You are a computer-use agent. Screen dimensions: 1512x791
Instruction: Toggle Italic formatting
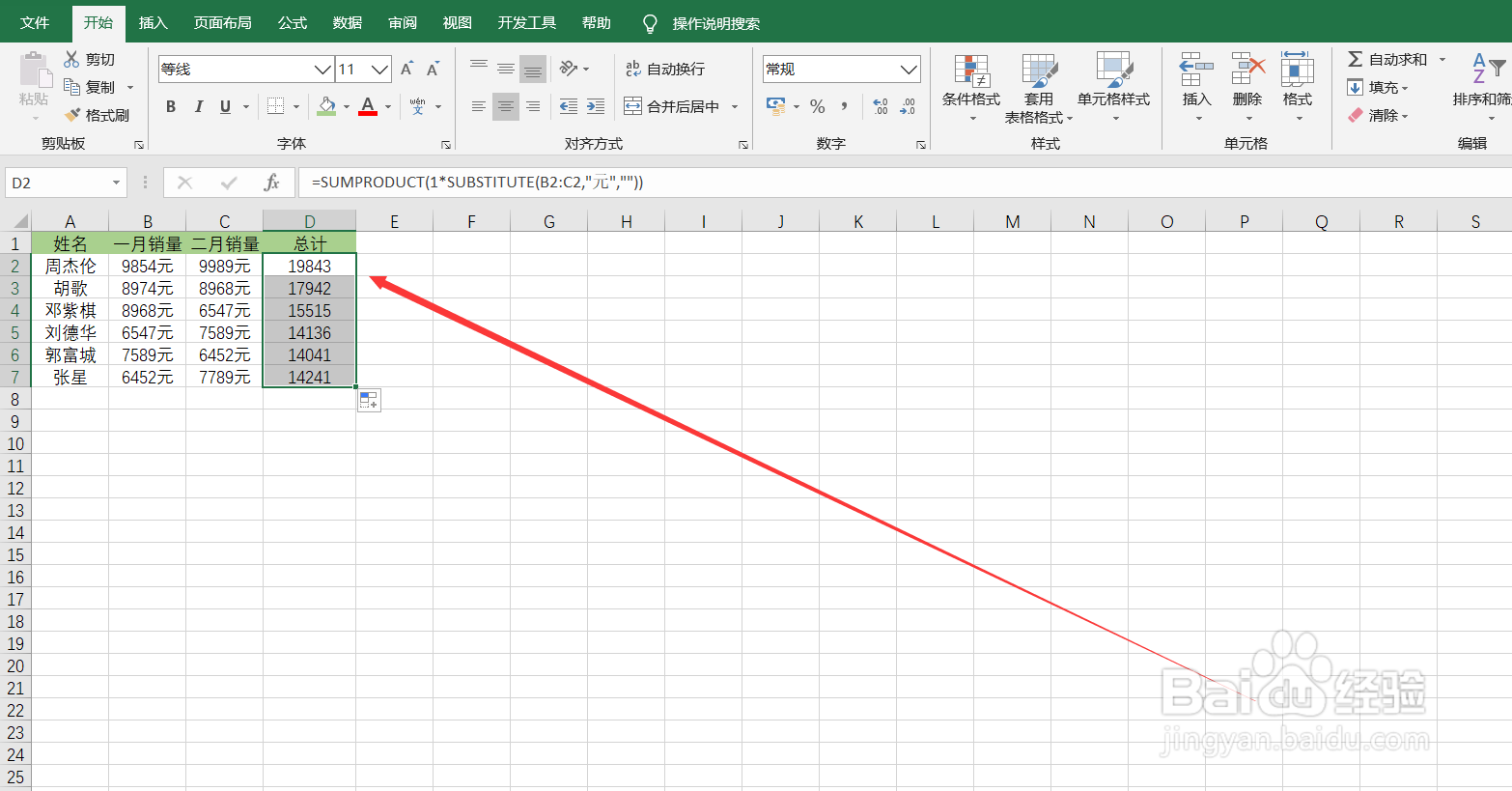pos(198,106)
